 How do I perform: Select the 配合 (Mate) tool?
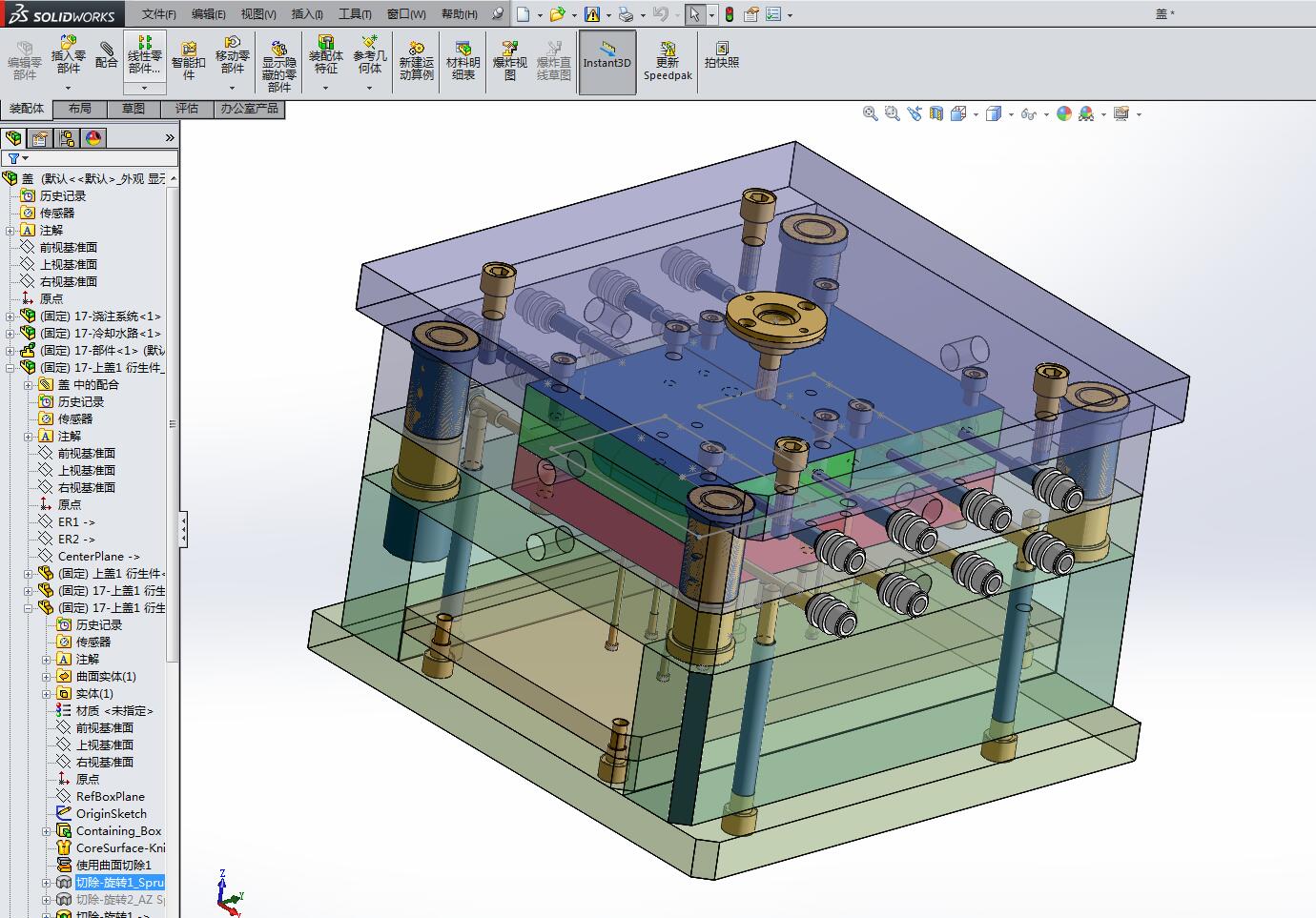coord(107,55)
